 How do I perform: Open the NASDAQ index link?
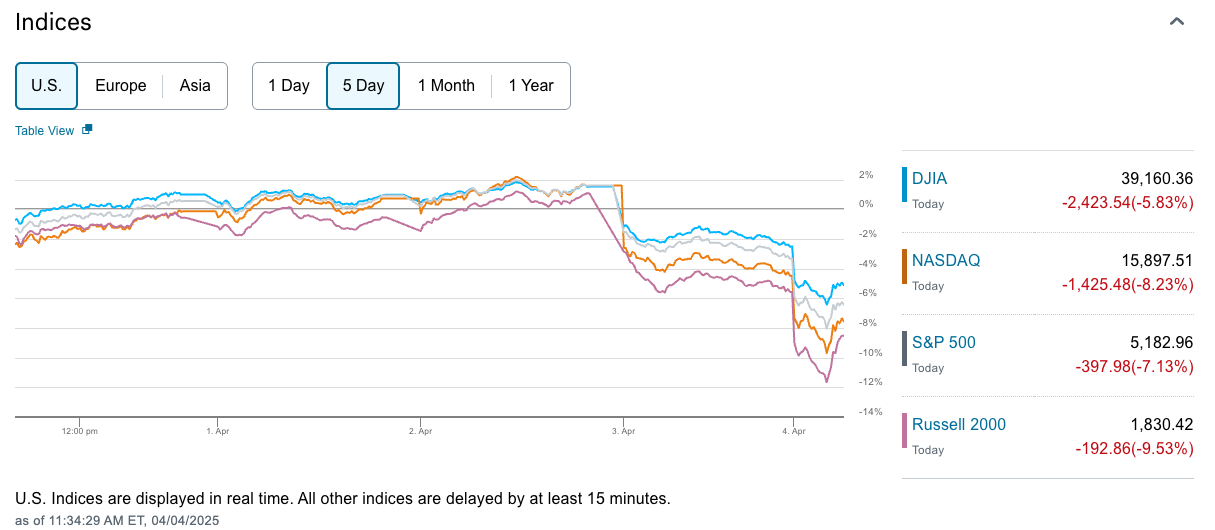pos(946,260)
